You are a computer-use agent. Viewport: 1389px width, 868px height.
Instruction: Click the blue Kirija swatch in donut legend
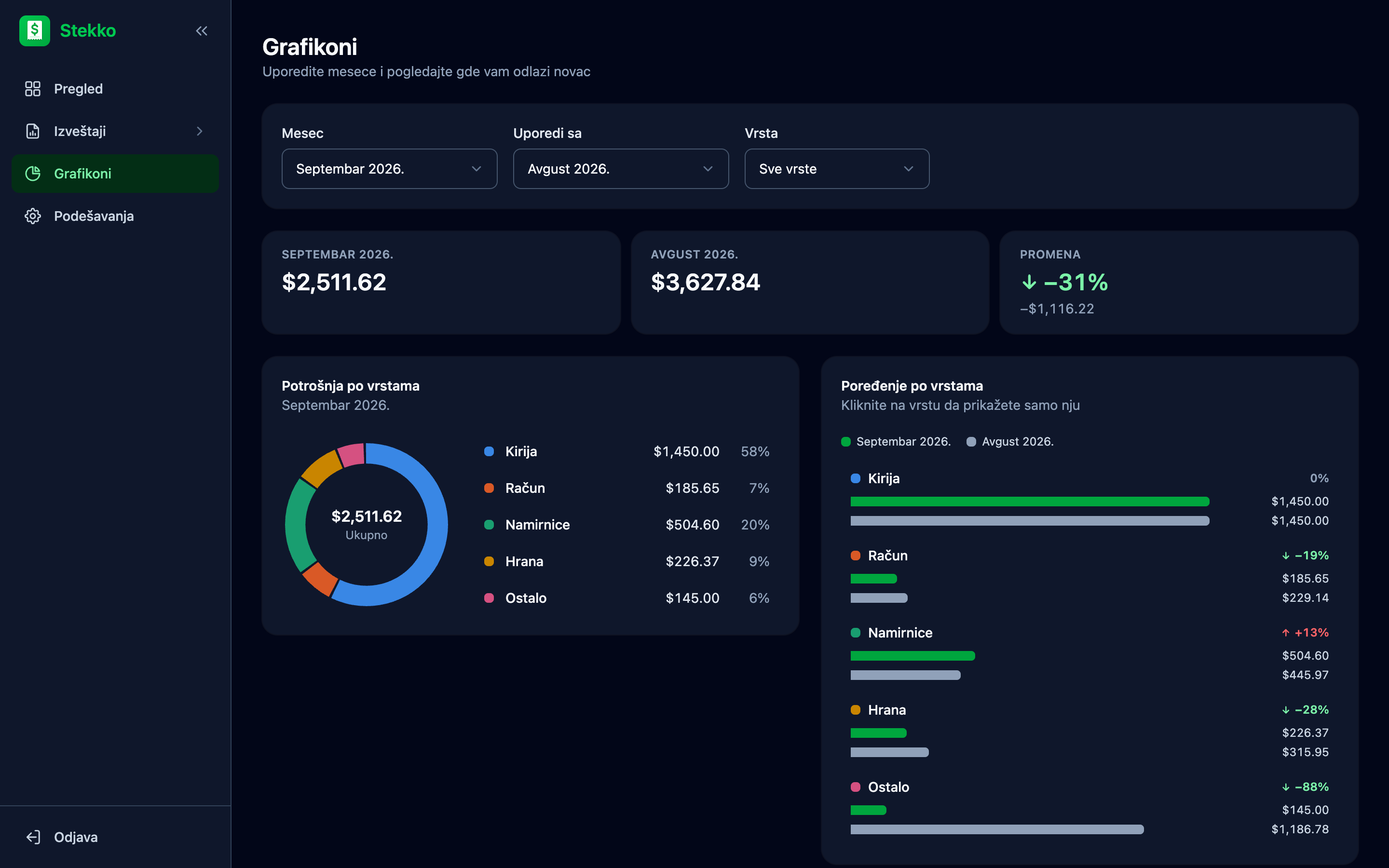coord(489,451)
